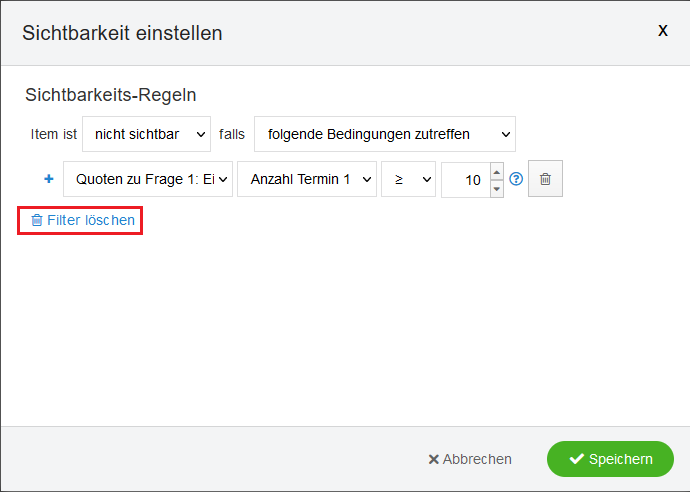Open the 'nicht sichtbar' dropdown
Image resolution: width=690 pixels, height=492 pixels.
(x=146, y=133)
